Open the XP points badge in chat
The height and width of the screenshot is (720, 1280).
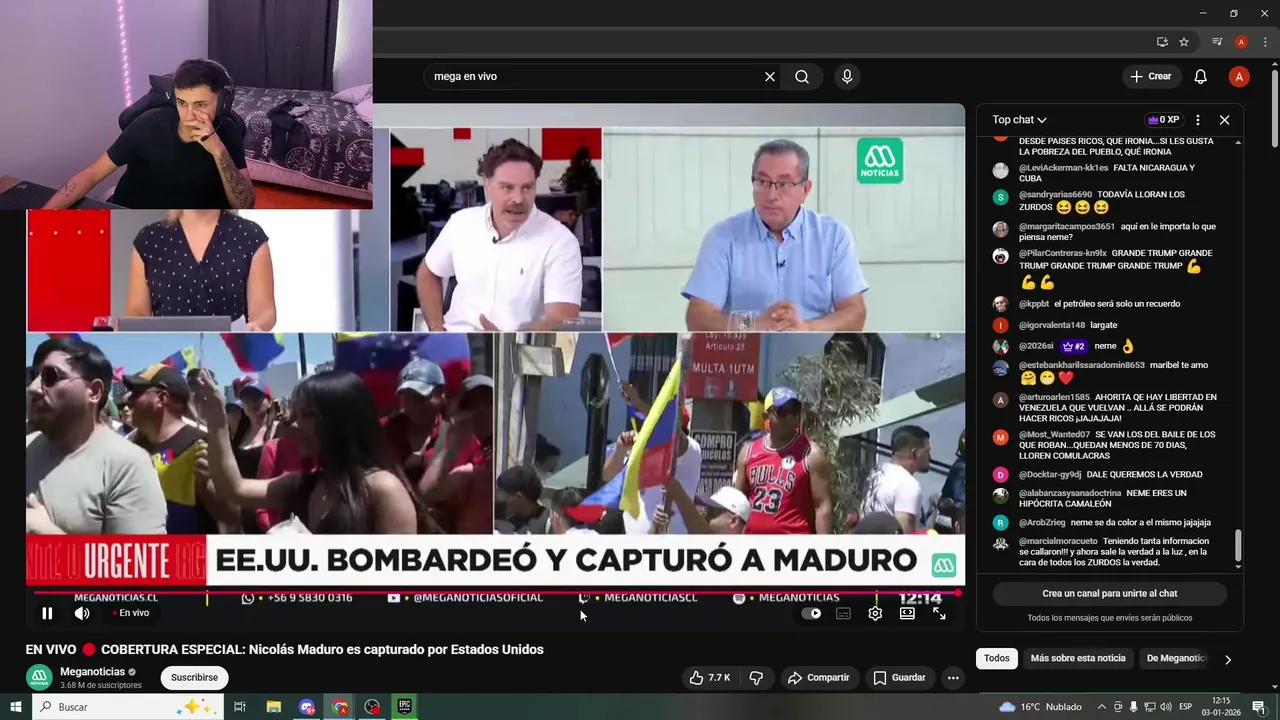click(1164, 120)
